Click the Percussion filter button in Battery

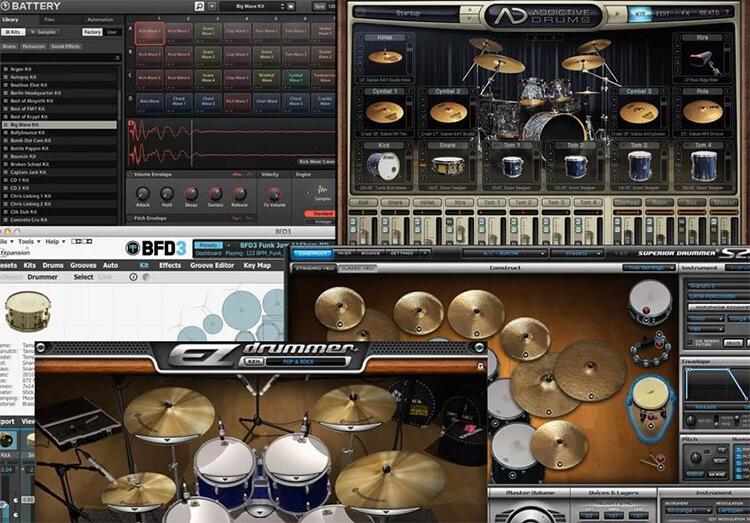(x=35, y=46)
